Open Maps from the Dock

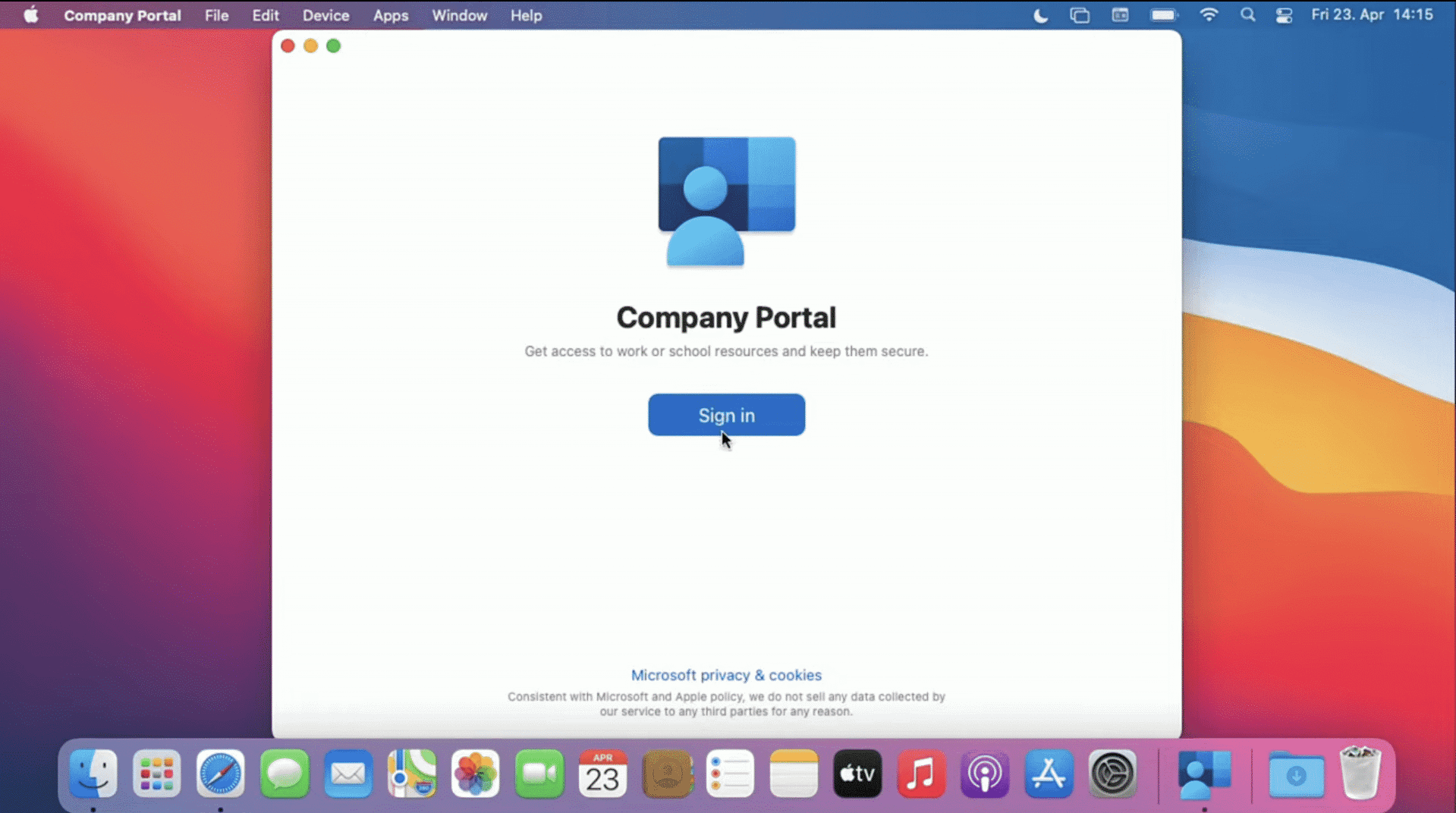pyautogui.click(x=411, y=774)
